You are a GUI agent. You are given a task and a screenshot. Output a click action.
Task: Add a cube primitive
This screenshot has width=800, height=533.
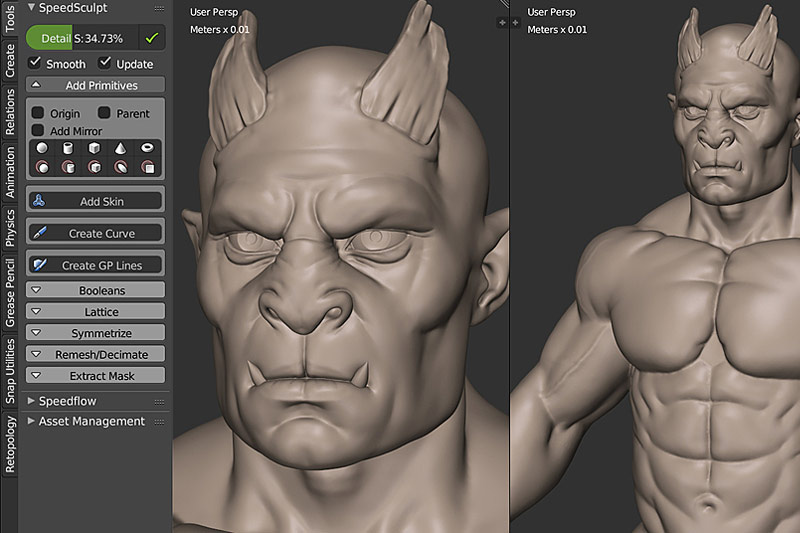pyautogui.click(x=94, y=148)
